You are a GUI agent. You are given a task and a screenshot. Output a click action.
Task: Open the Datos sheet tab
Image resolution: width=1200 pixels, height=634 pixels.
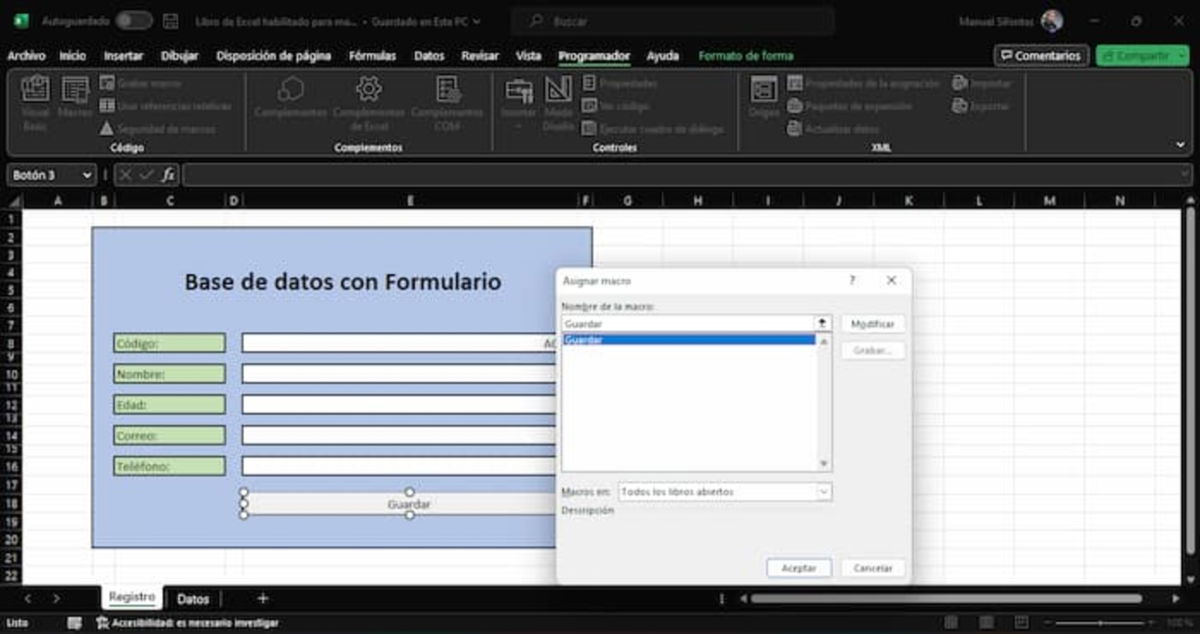[x=194, y=598]
